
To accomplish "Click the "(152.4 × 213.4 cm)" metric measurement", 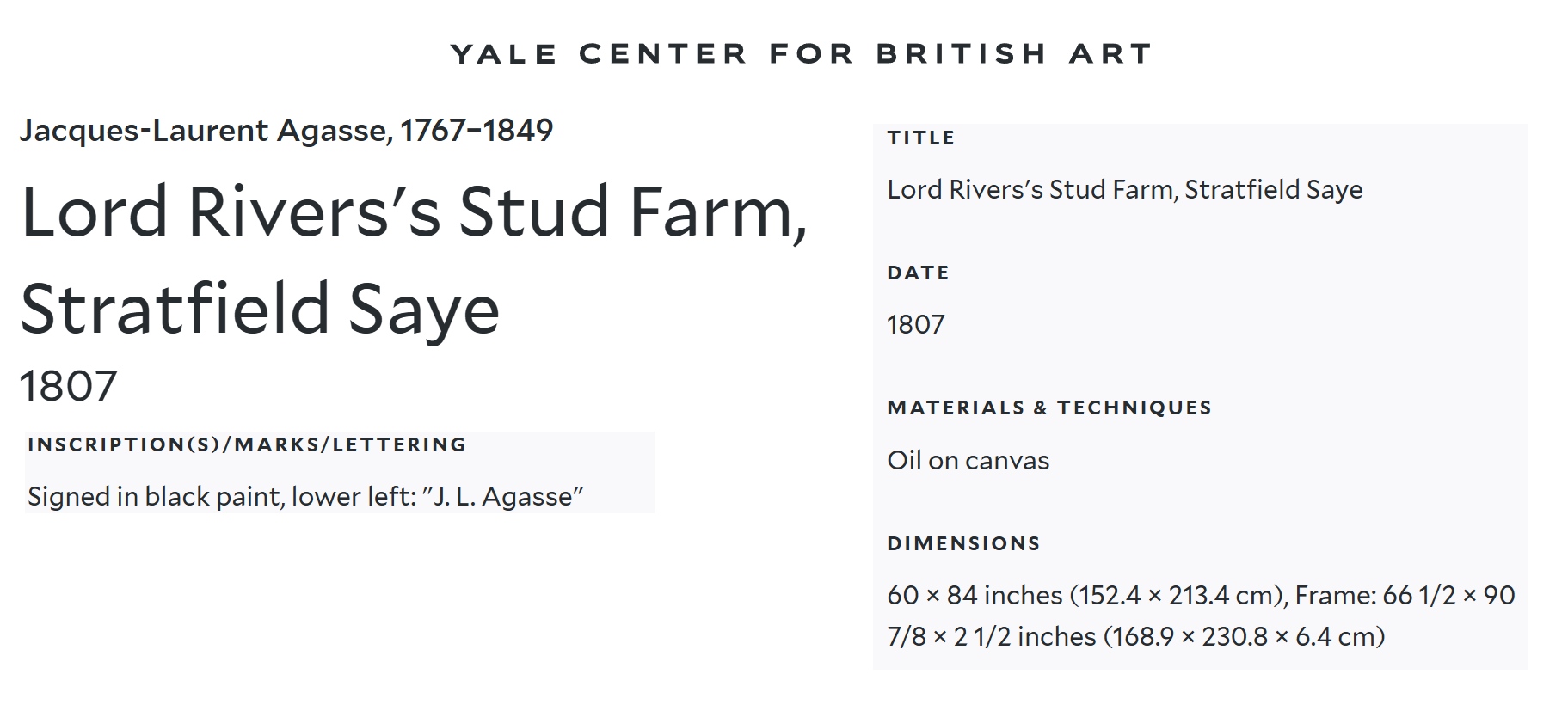I will [1178, 595].
